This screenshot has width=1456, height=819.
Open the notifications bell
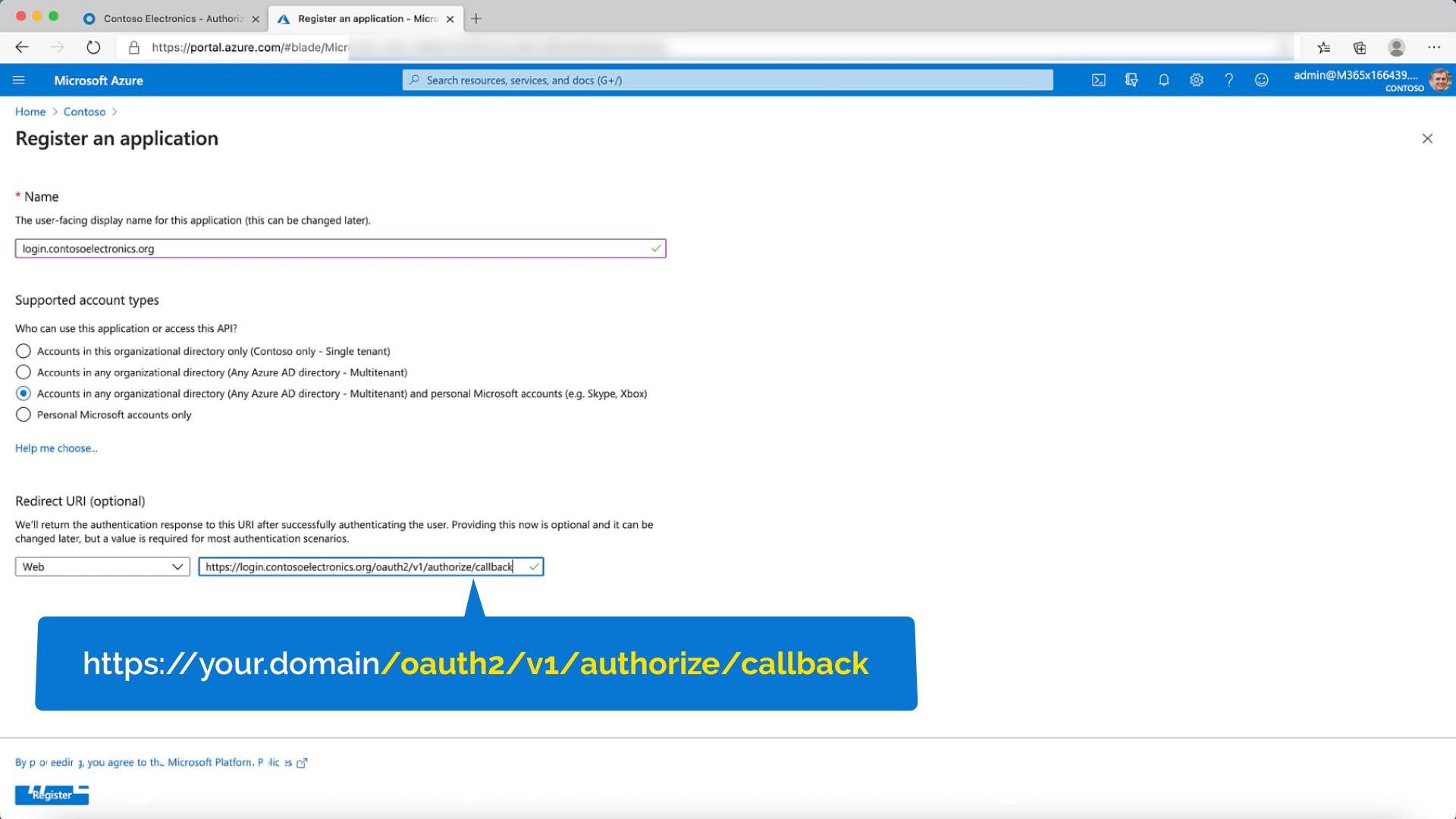pyautogui.click(x=1164, y=80)
